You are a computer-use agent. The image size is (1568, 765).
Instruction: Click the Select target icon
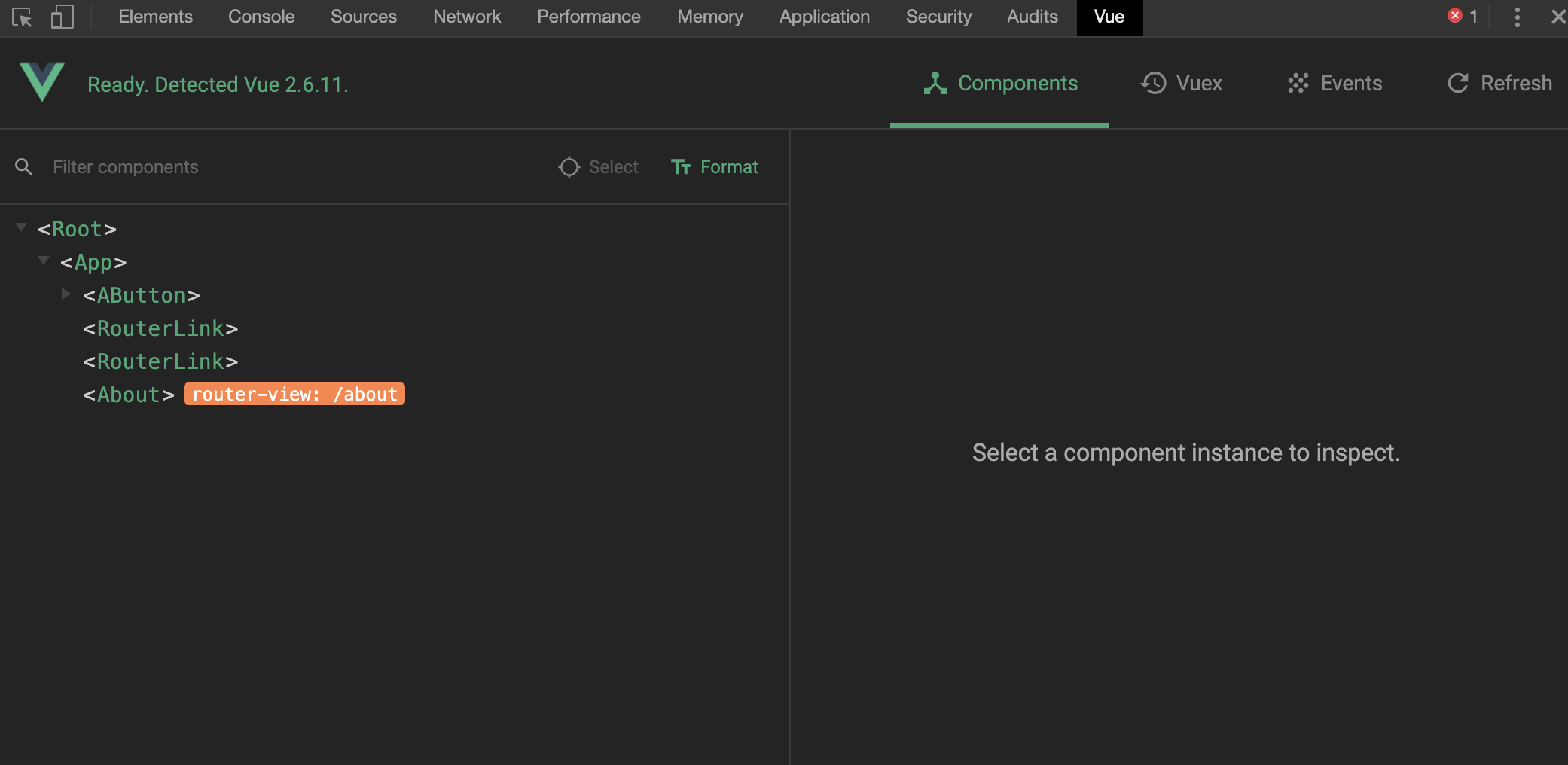coord(569,167)
